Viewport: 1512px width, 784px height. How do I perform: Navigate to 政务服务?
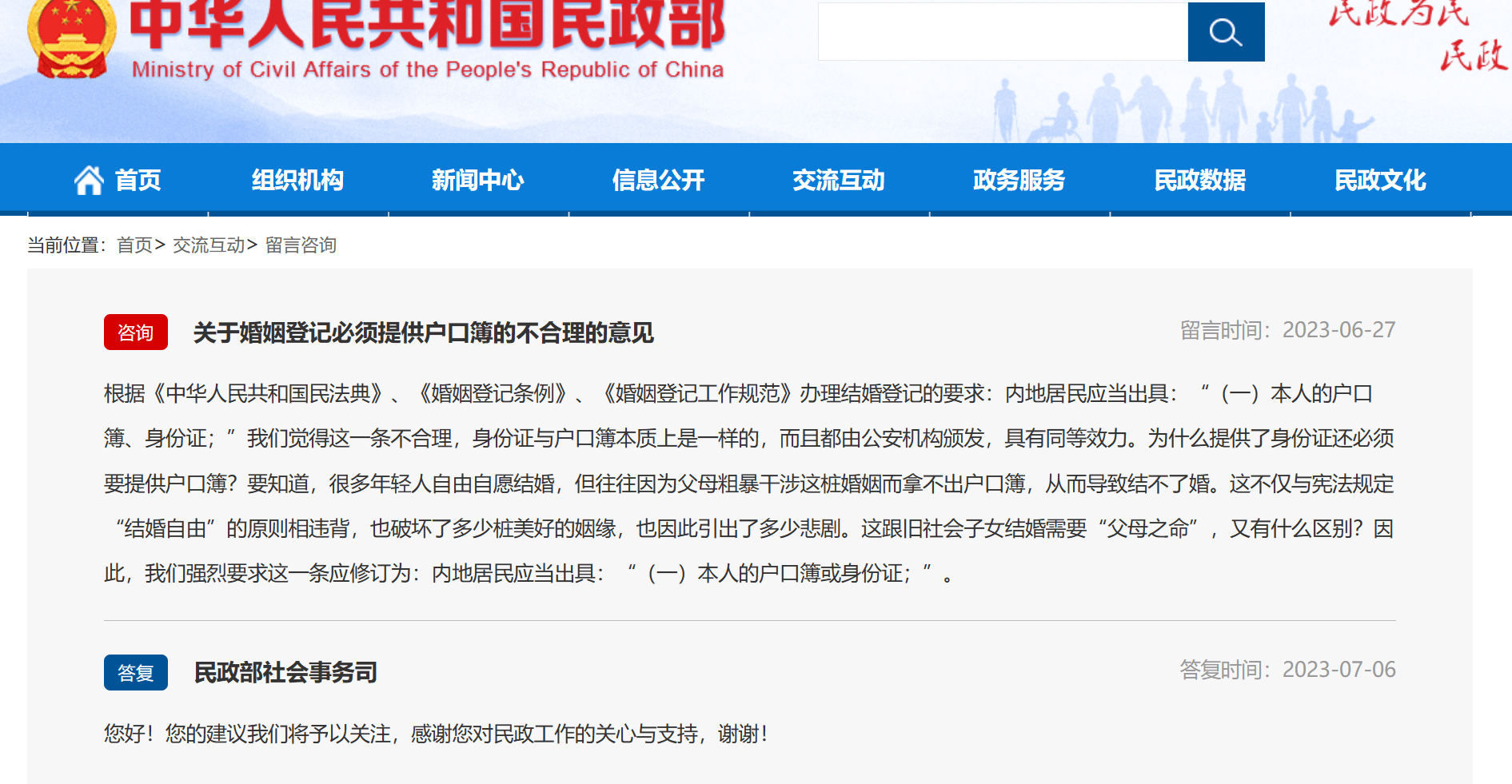click(x=1019, y=181)
